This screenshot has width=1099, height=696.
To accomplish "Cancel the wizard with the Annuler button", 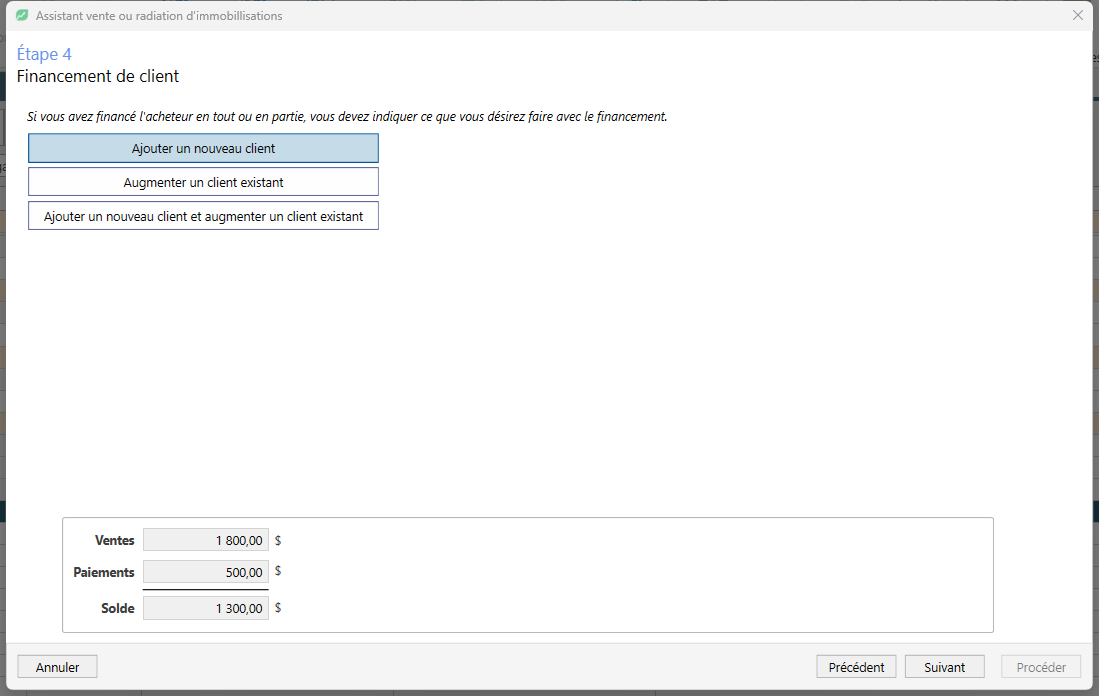I will tap(57, 667).
